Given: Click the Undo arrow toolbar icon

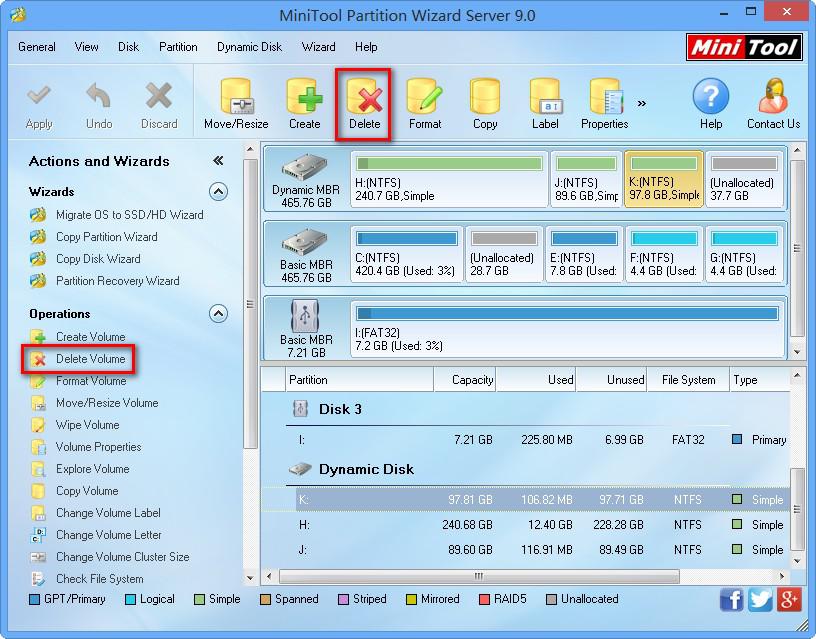Looking at the screenshot, I should click(99, 106).
